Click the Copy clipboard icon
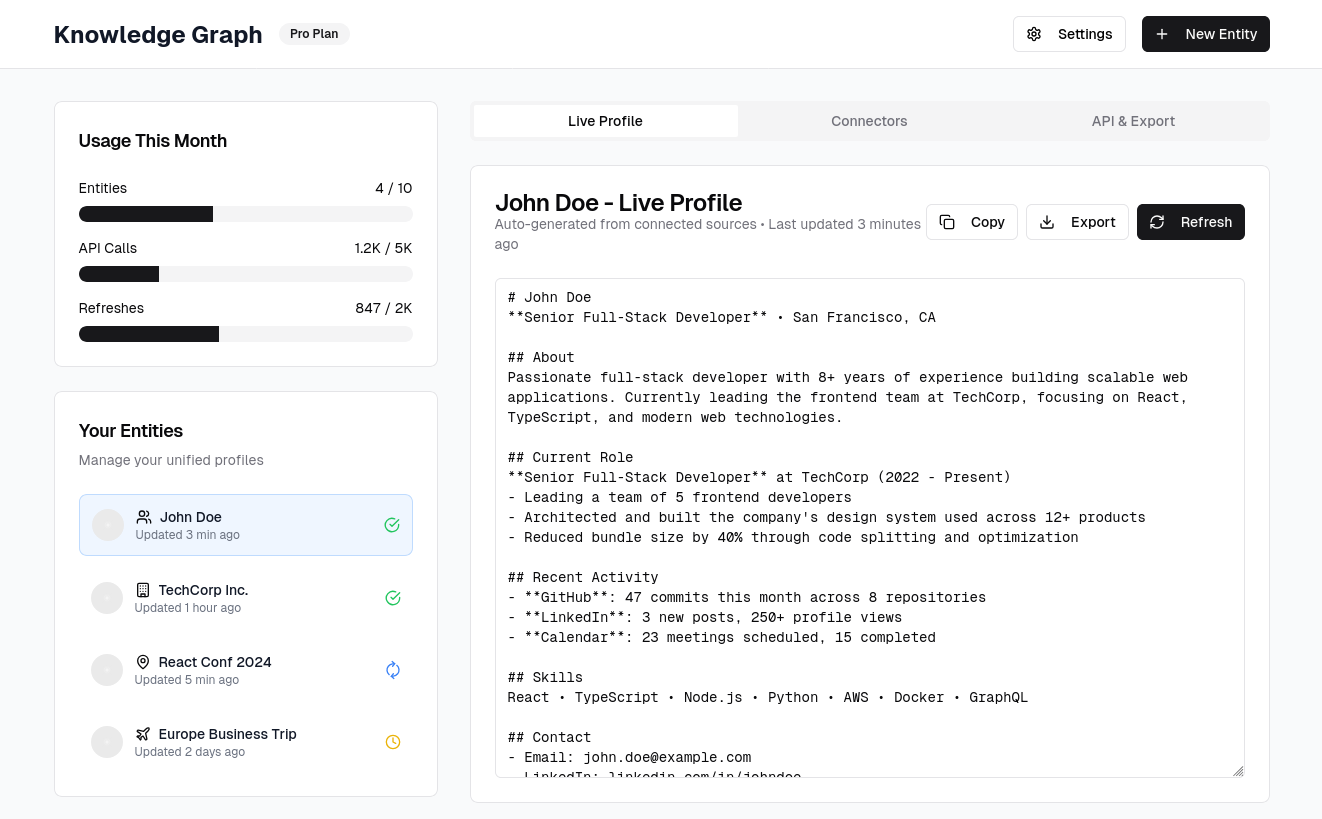The image size is (1322, 819). pos(948,222)
